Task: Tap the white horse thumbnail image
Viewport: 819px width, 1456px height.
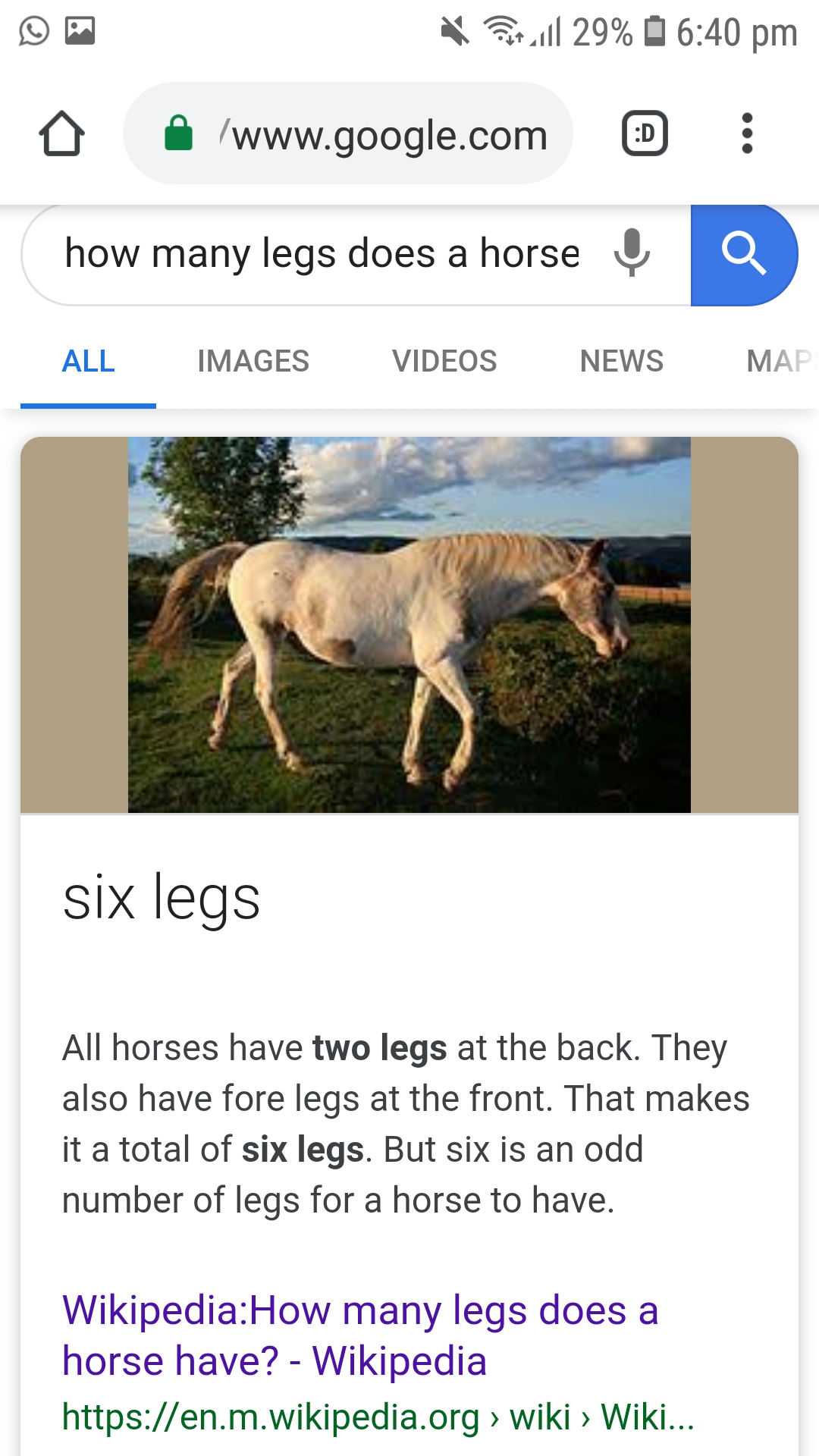Action: click(x=409, y=625)
